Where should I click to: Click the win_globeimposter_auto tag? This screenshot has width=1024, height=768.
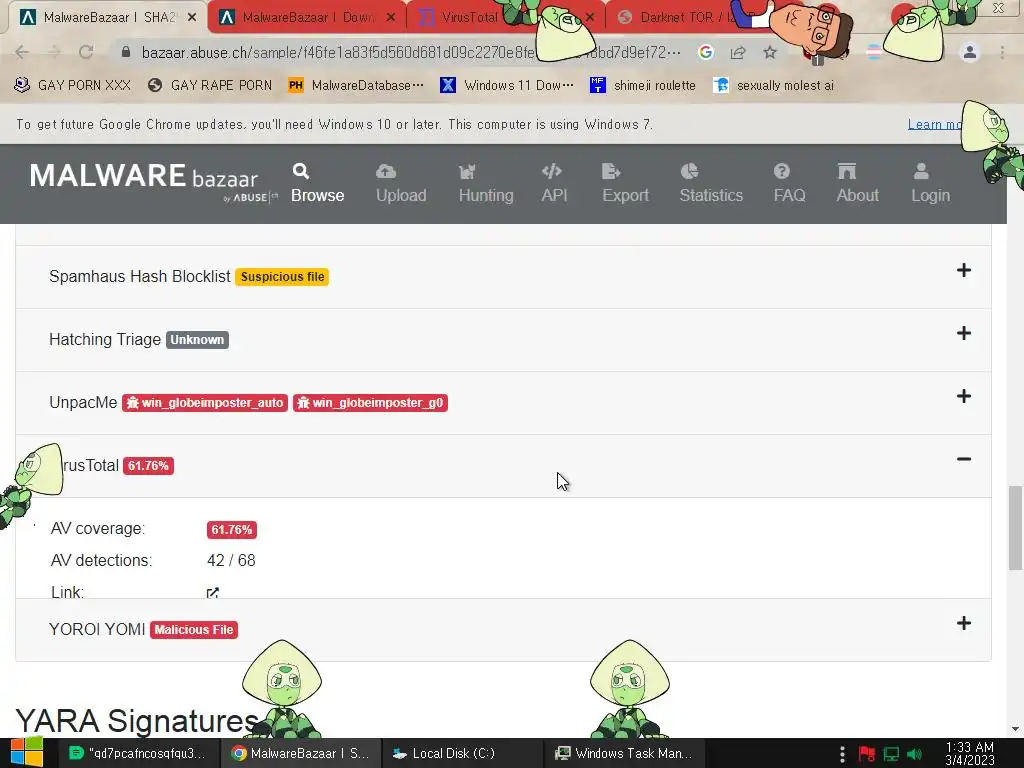205,403
